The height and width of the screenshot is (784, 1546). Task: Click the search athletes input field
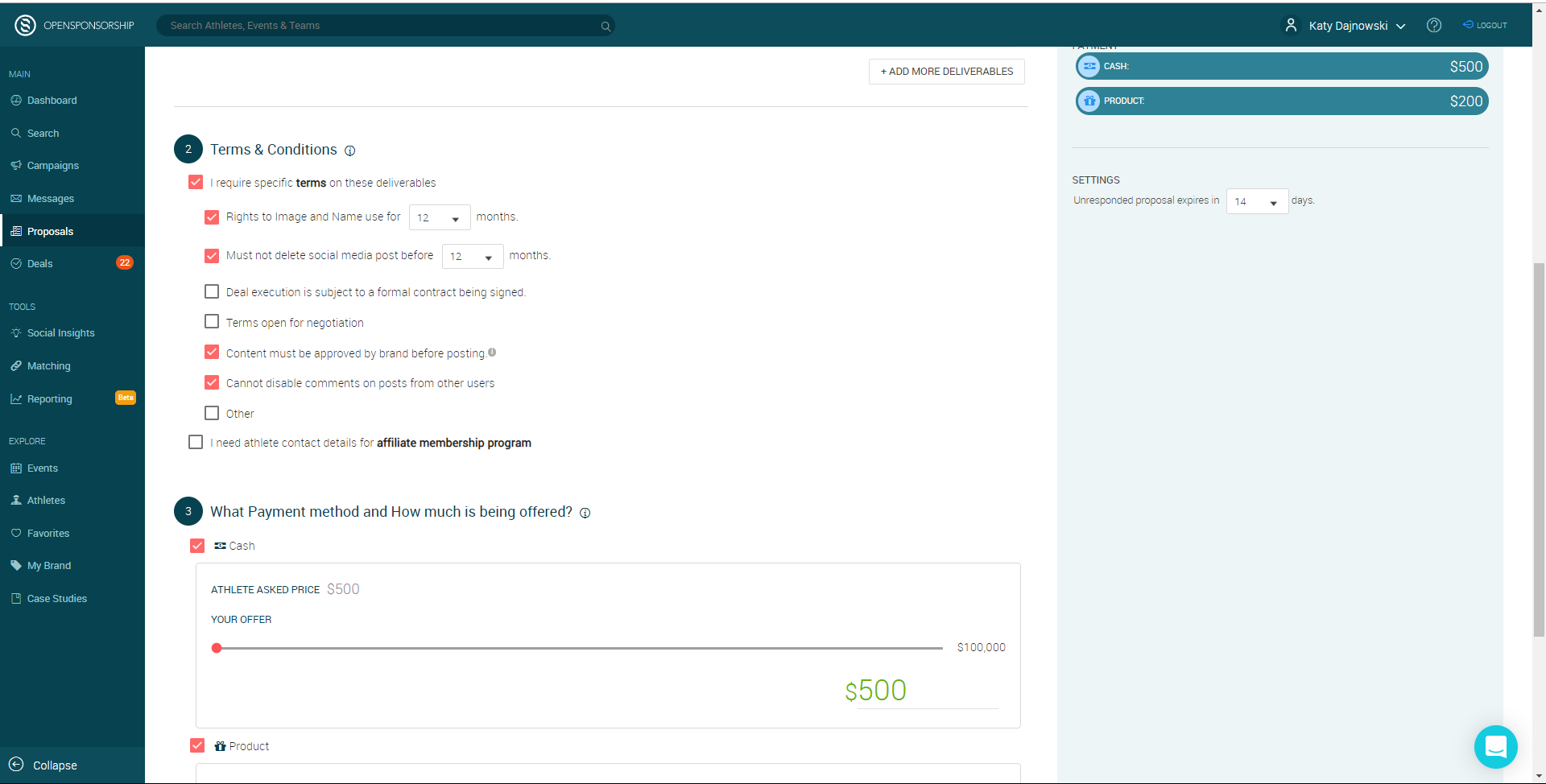tap(385, 26)
